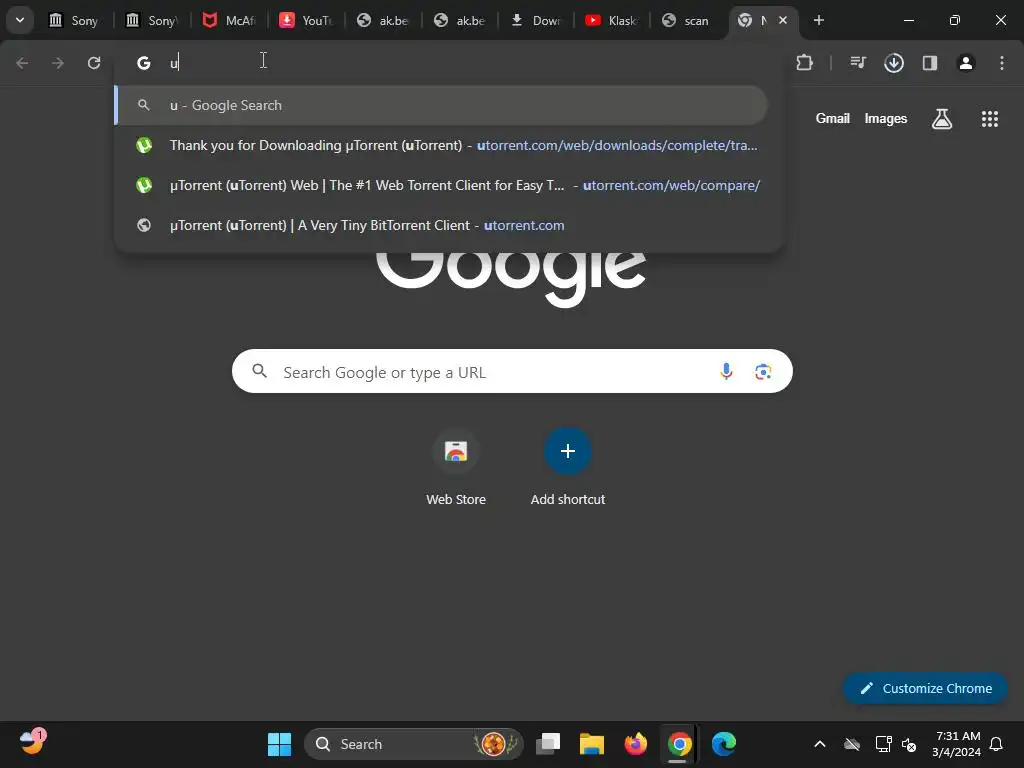Click the Add shortcut button
Screen dimensions: 1024x768
[x=568, y=467]
